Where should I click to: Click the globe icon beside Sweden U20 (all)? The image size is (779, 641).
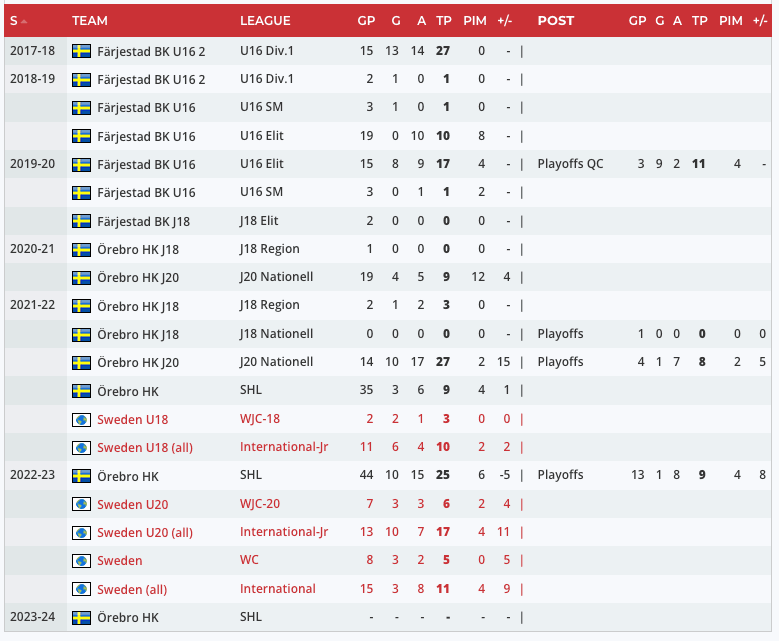[81, 533]
